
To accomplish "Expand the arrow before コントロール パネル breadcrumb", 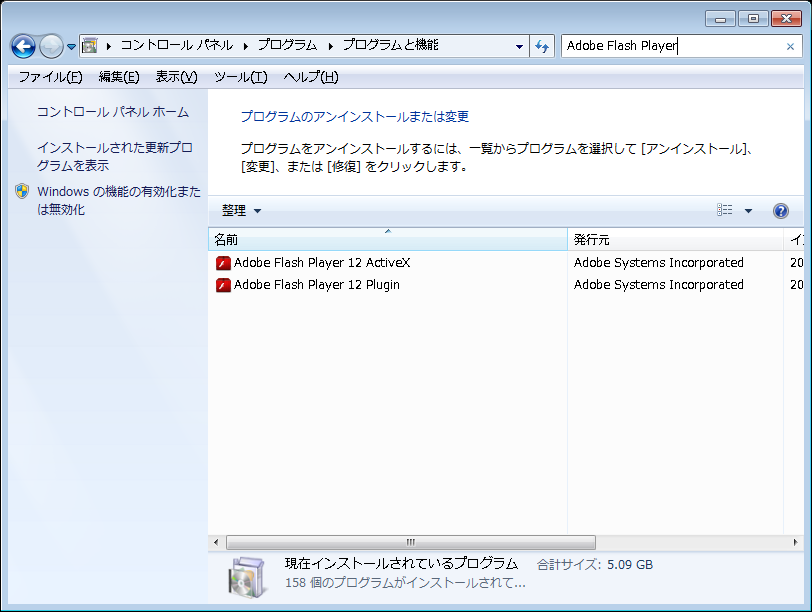I will [x=109, y=46].
